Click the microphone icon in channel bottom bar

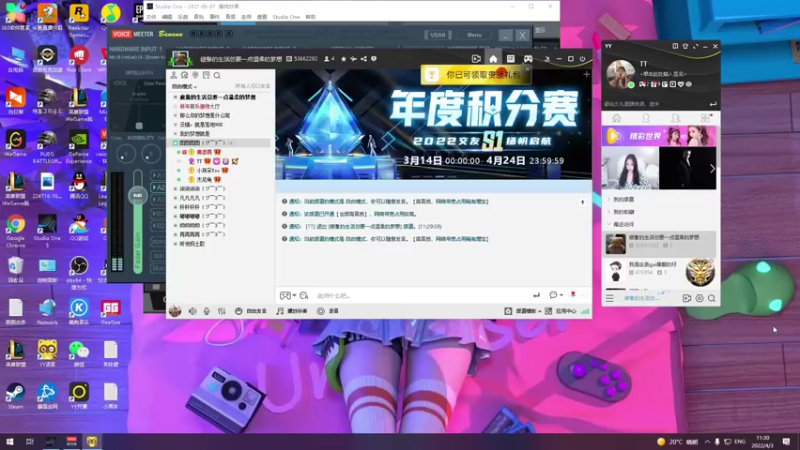click(x=207, y=311)
